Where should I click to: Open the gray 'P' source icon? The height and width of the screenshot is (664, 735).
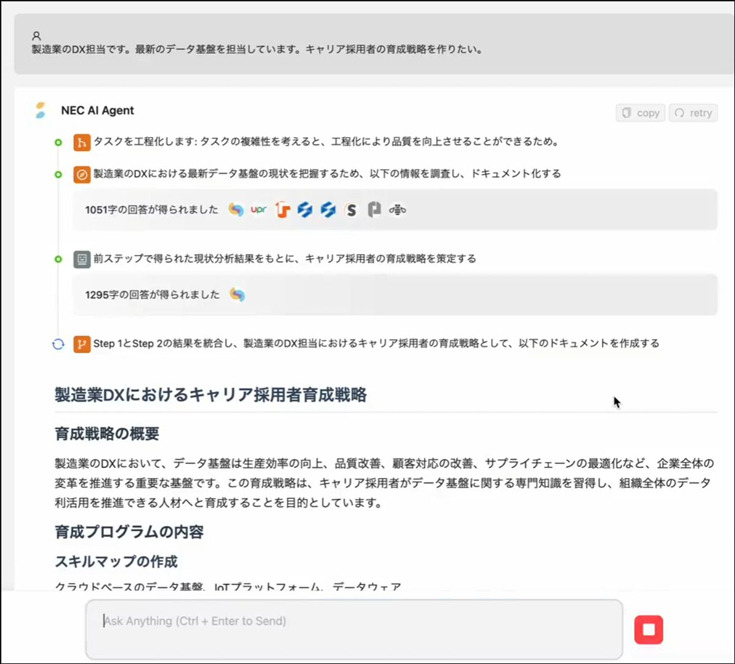point(374,210)
